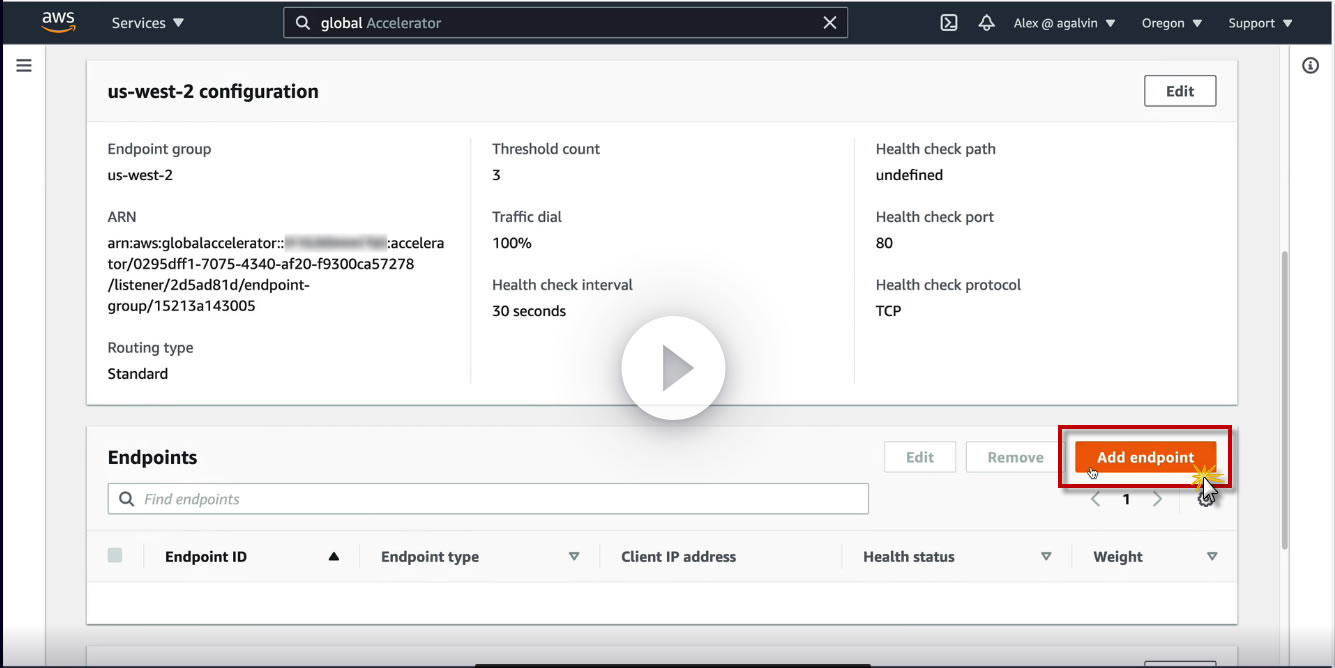Play the video with center play button
This screenshot has height=668, width=1335.
click(x=673, y=369)
